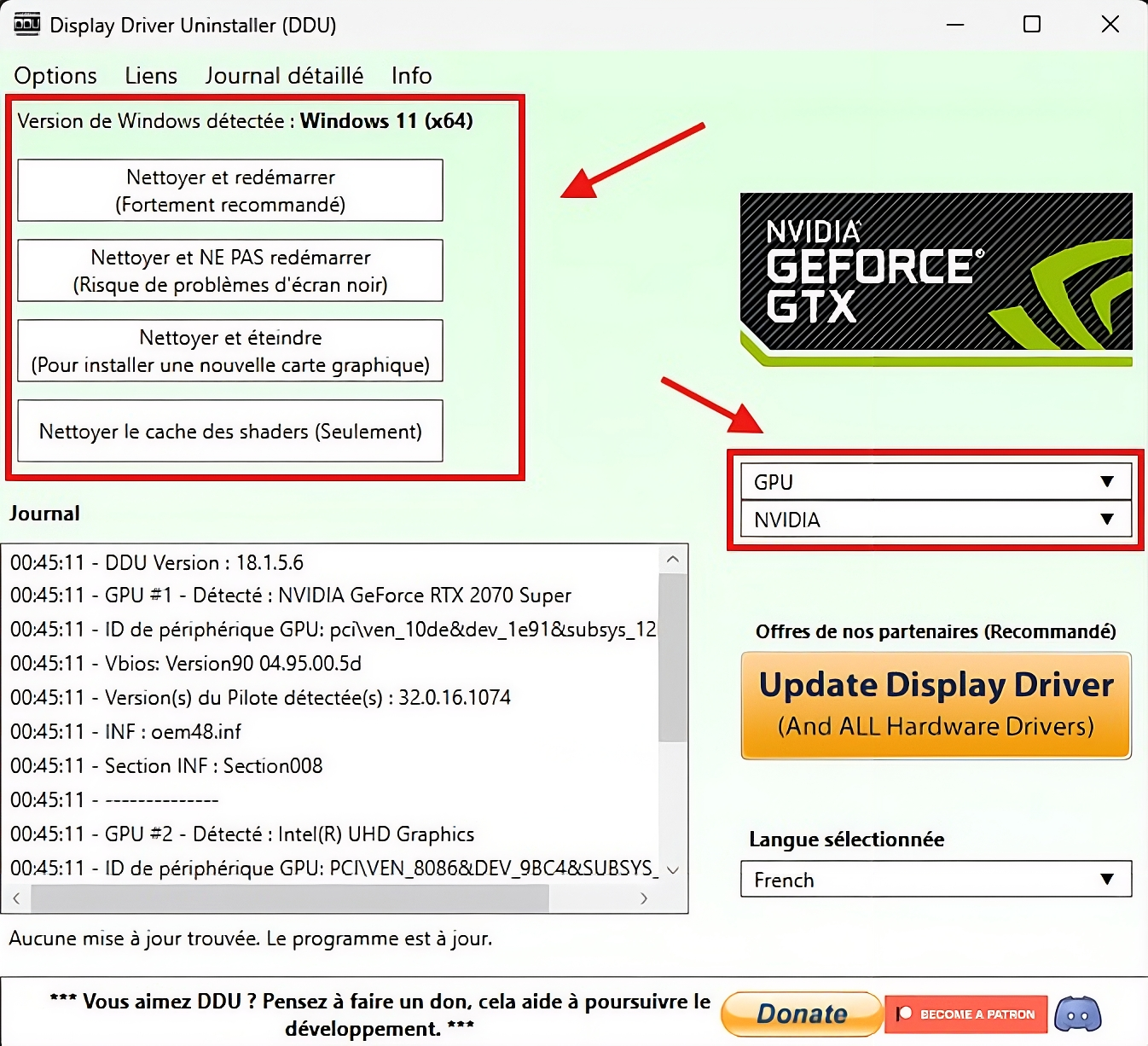Screen dimensions: 1148x1046
Task: Open the NVIDIA vendor dropdown
Action: click(936, 520)
